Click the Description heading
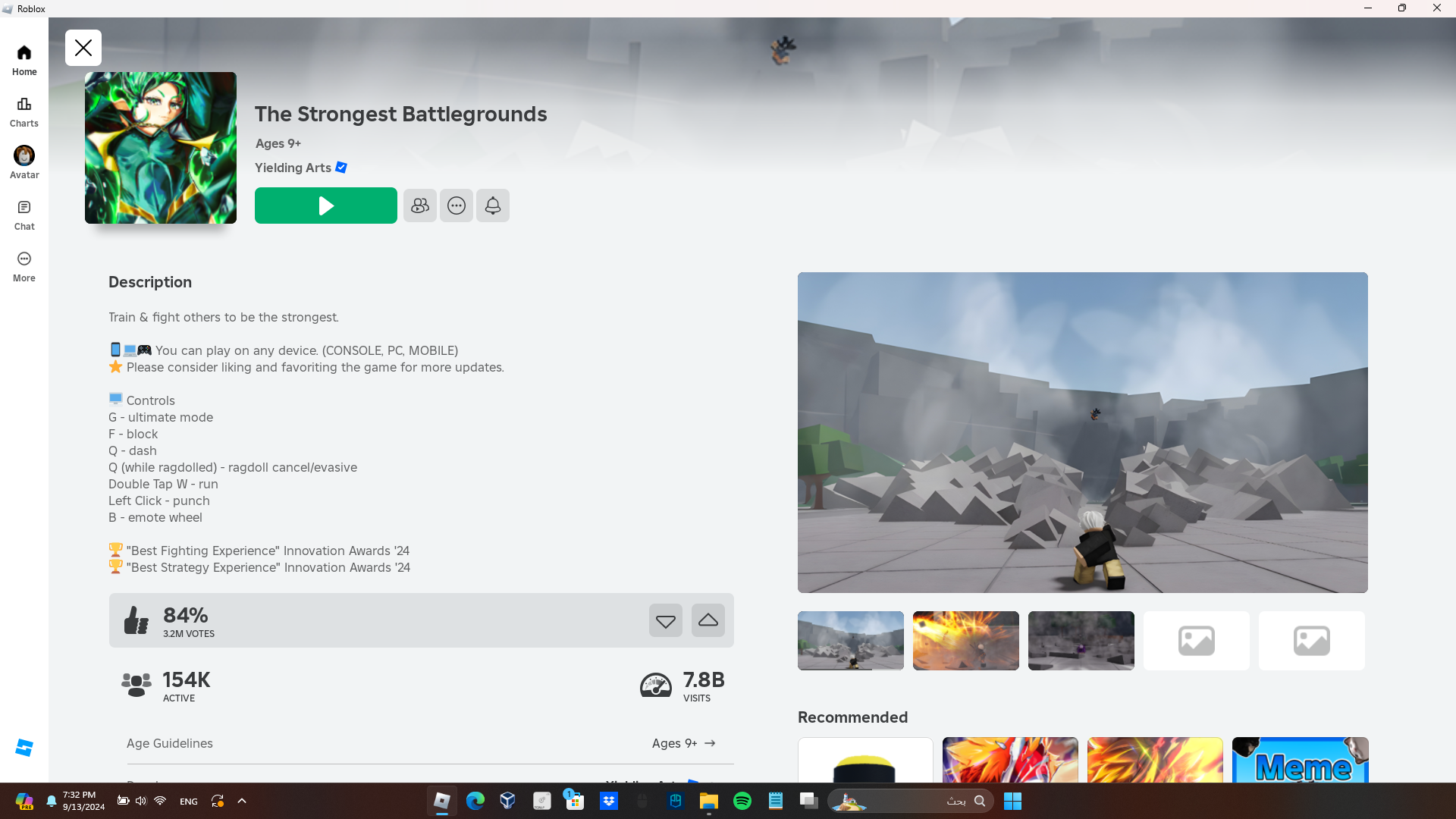 tap(150, 282)
